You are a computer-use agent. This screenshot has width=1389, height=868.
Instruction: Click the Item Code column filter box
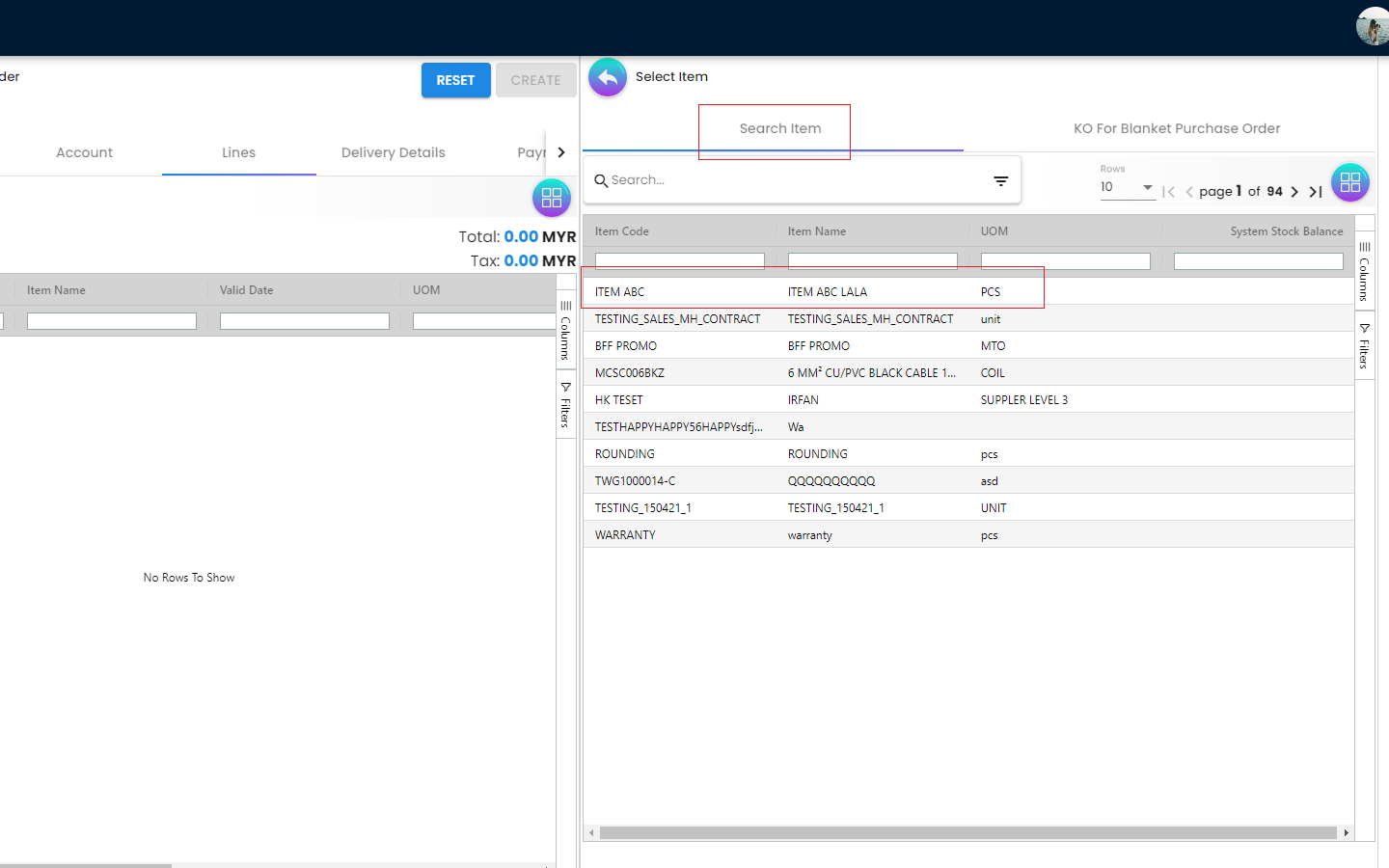click(679, 261)
